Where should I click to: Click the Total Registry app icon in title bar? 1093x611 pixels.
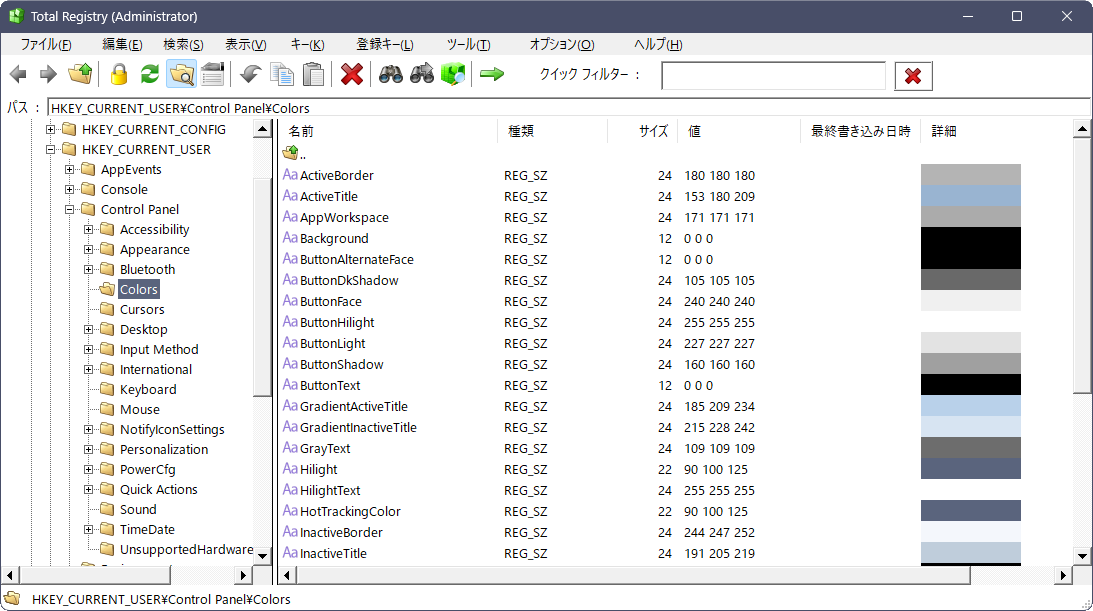15,16
